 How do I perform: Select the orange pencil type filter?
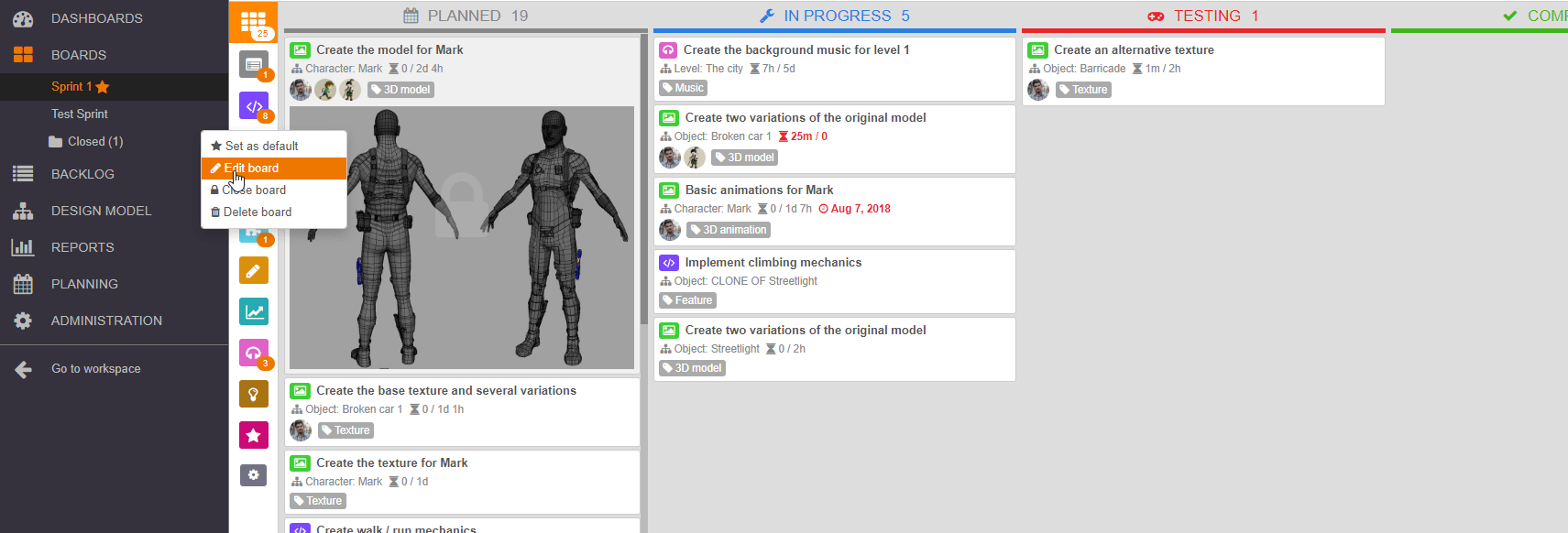[x=253, y=271]
